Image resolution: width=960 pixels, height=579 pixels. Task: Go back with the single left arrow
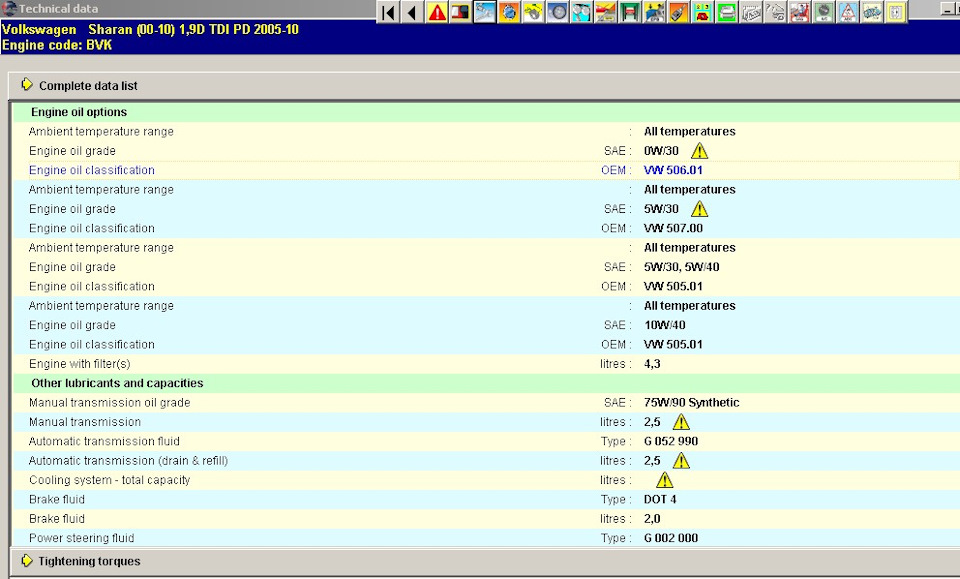[412, 12]
